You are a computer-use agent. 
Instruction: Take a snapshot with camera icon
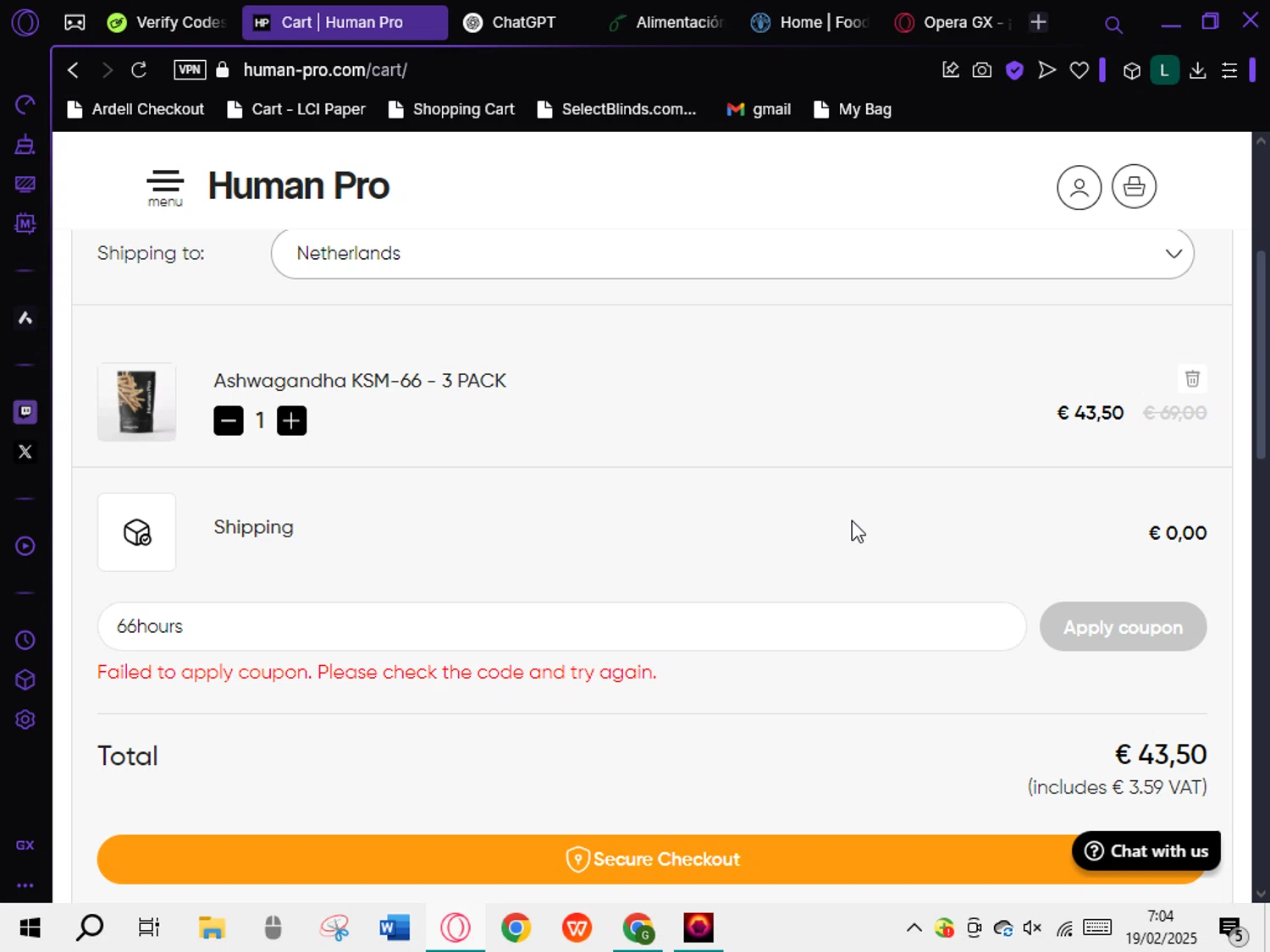(982, 70)
